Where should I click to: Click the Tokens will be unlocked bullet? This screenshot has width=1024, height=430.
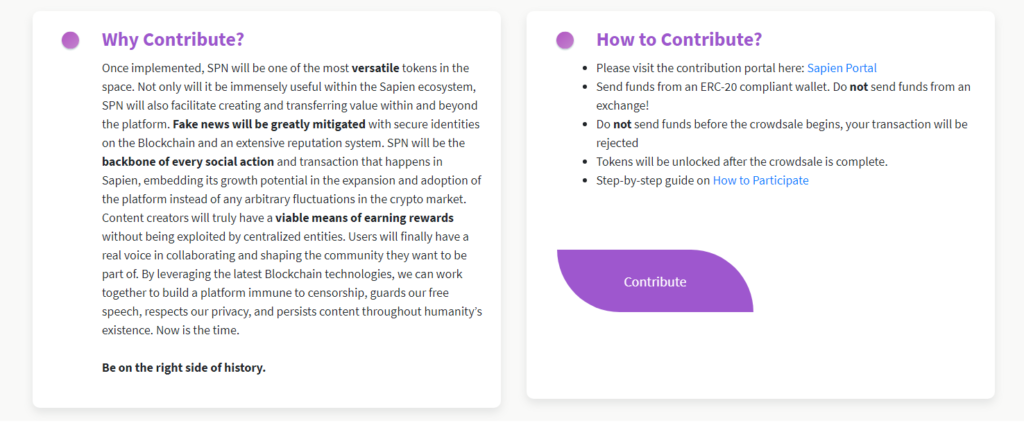click(x=742, y=161)
